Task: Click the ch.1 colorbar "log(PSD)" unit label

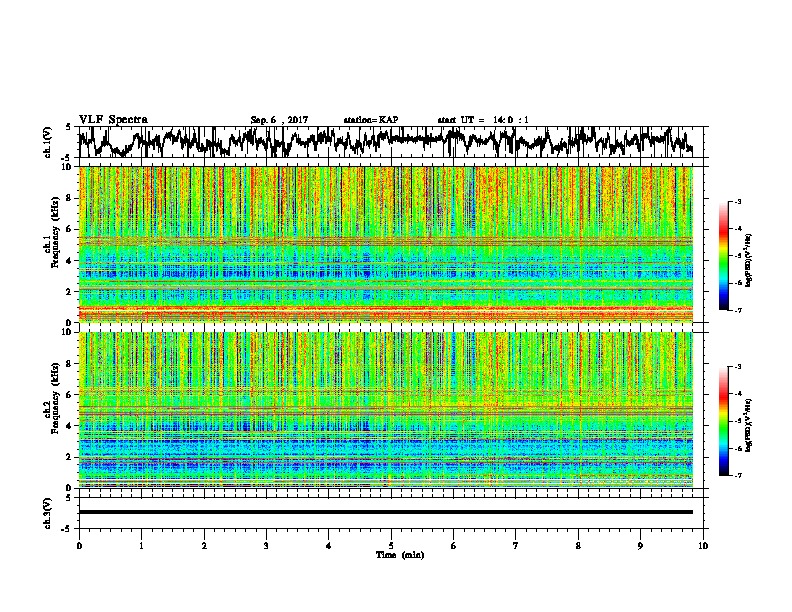Action: click(749, 260)
